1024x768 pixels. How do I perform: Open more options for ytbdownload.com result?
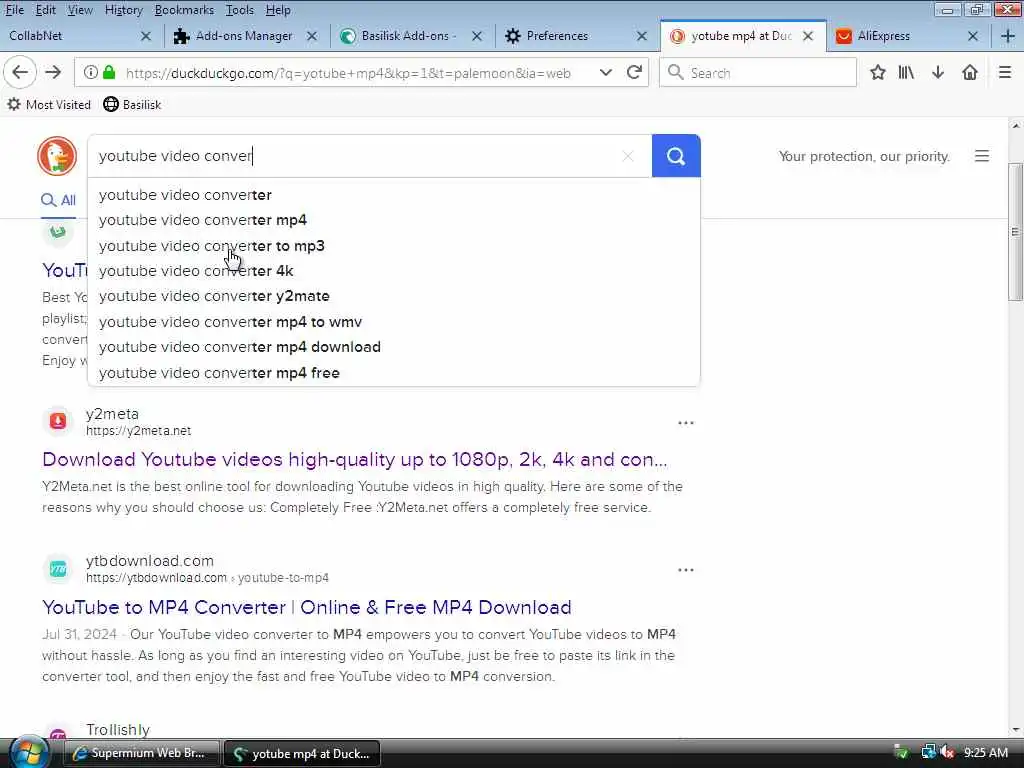pos(686,570)
